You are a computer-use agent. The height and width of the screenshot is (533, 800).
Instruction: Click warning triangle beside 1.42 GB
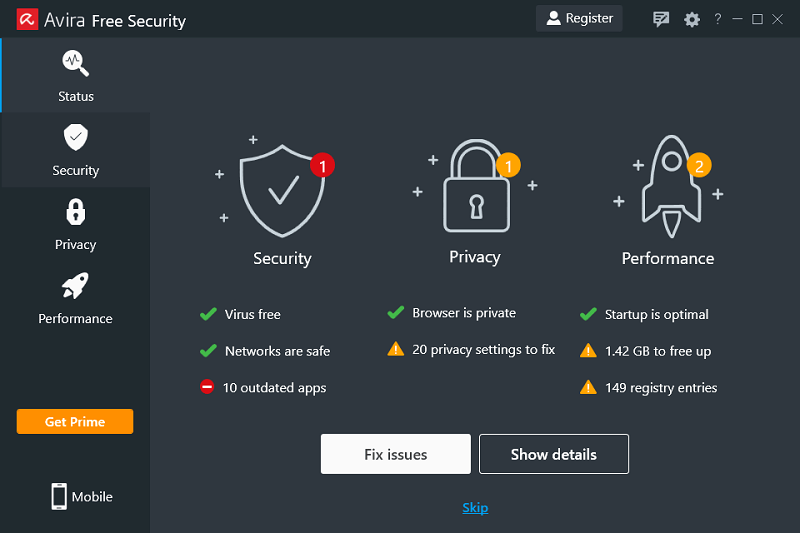[588, 350]
